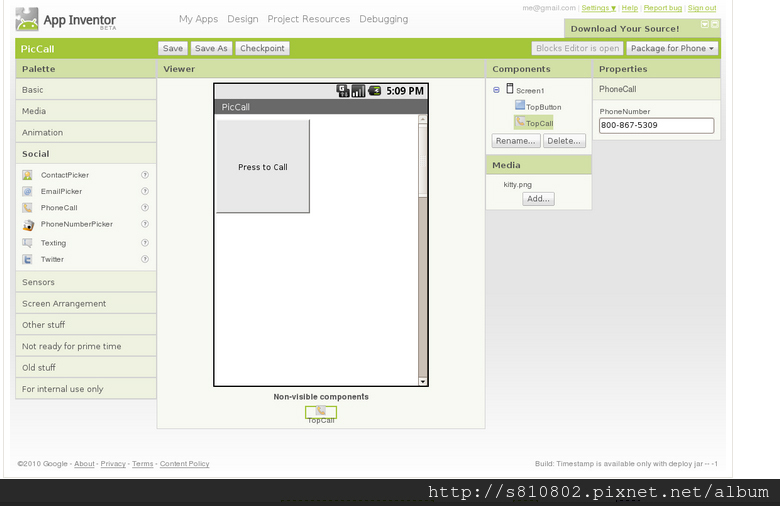
Task: Open help for ContactPicker
Action: coord(145,175)
